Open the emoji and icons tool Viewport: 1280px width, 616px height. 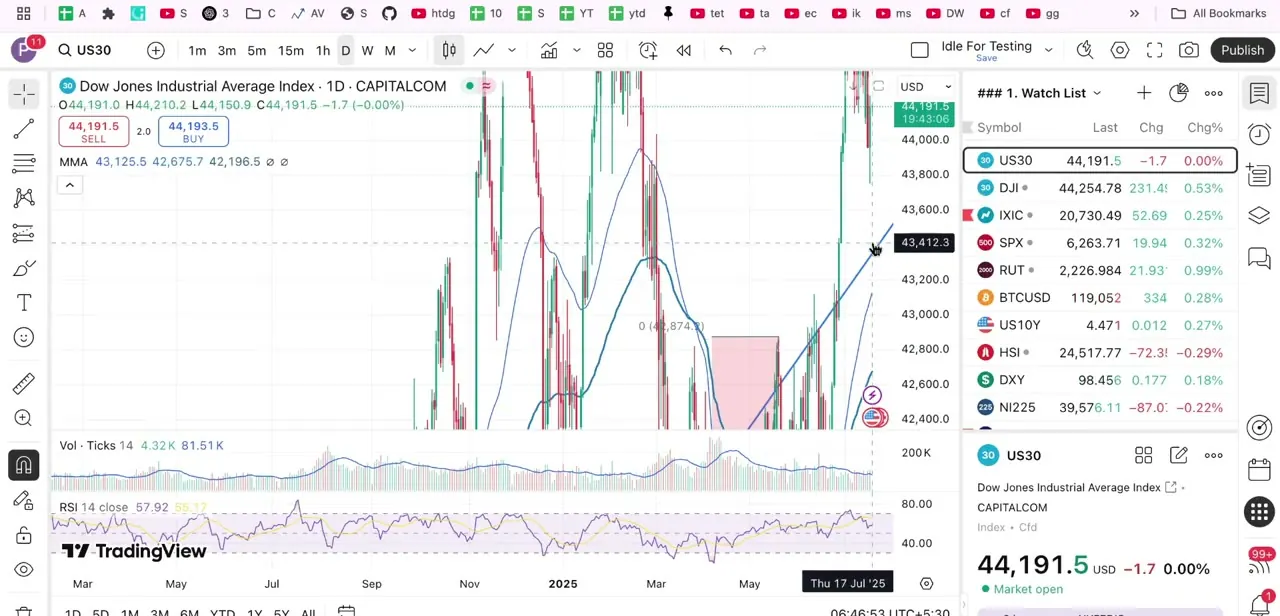pos(24,338)
